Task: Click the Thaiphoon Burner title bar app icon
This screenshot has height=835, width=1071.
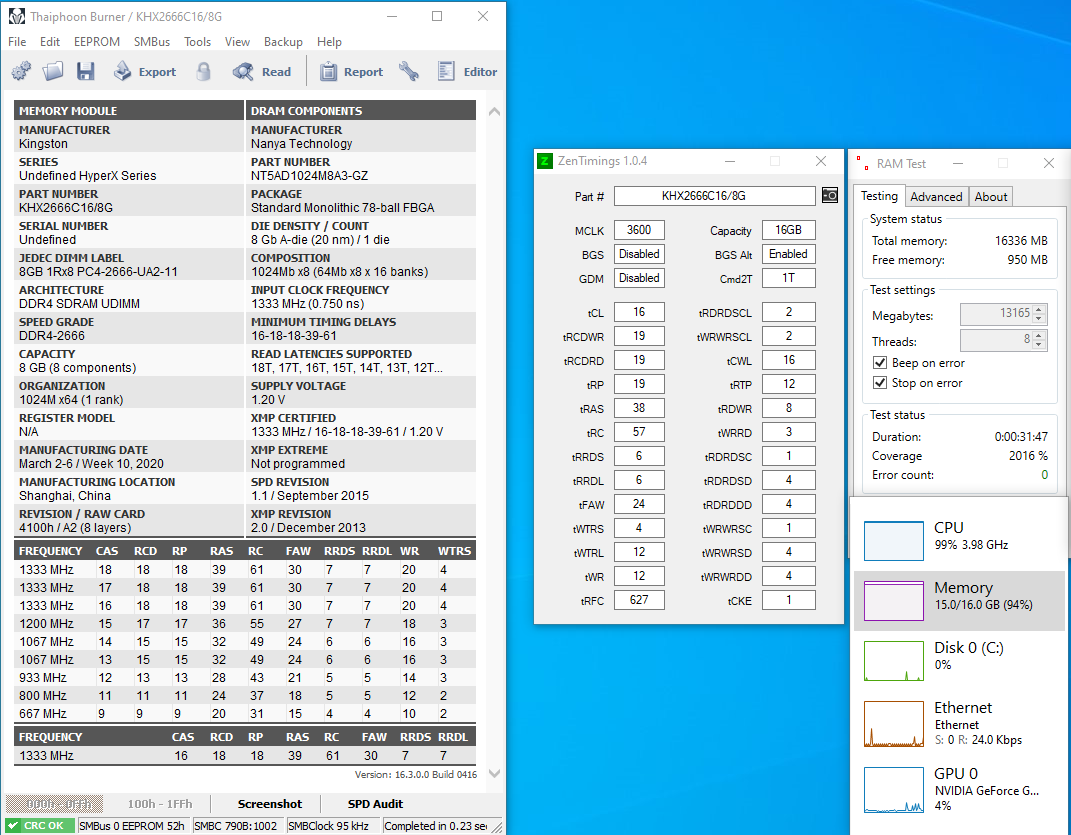Action: pyautogui.click(x=16, y=16)
